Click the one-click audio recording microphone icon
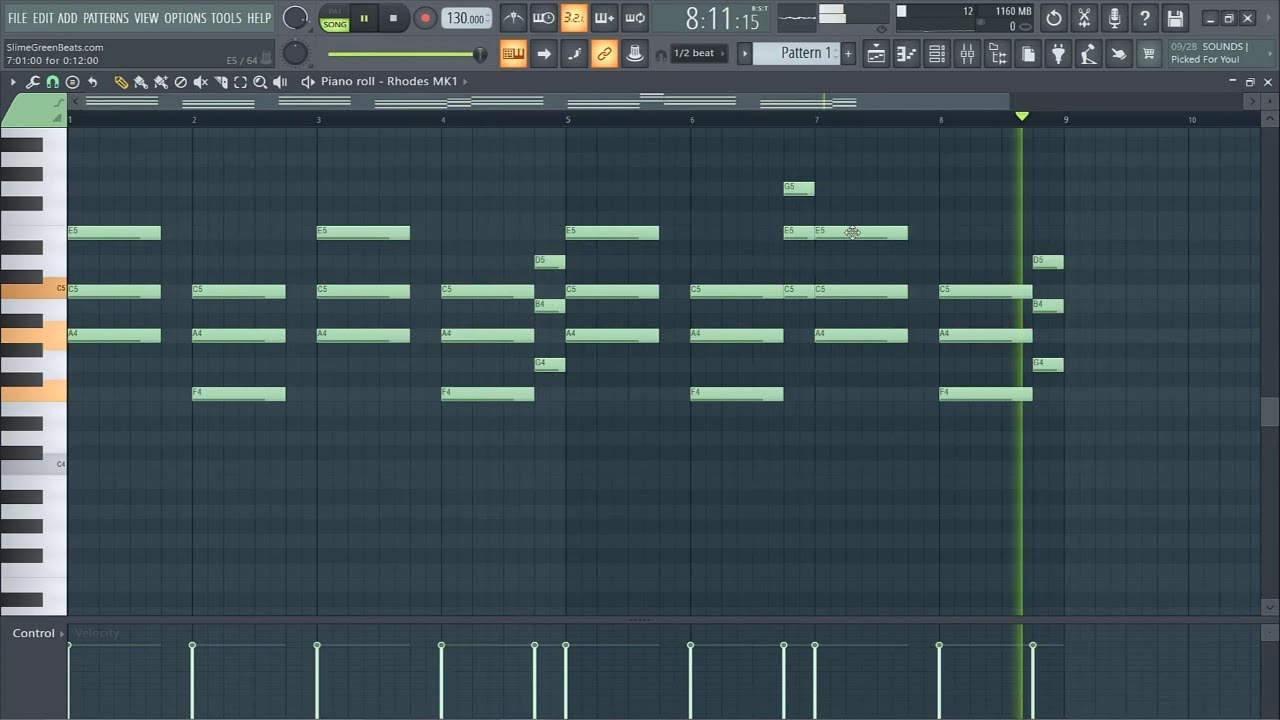 click(x=1115, y=18)
